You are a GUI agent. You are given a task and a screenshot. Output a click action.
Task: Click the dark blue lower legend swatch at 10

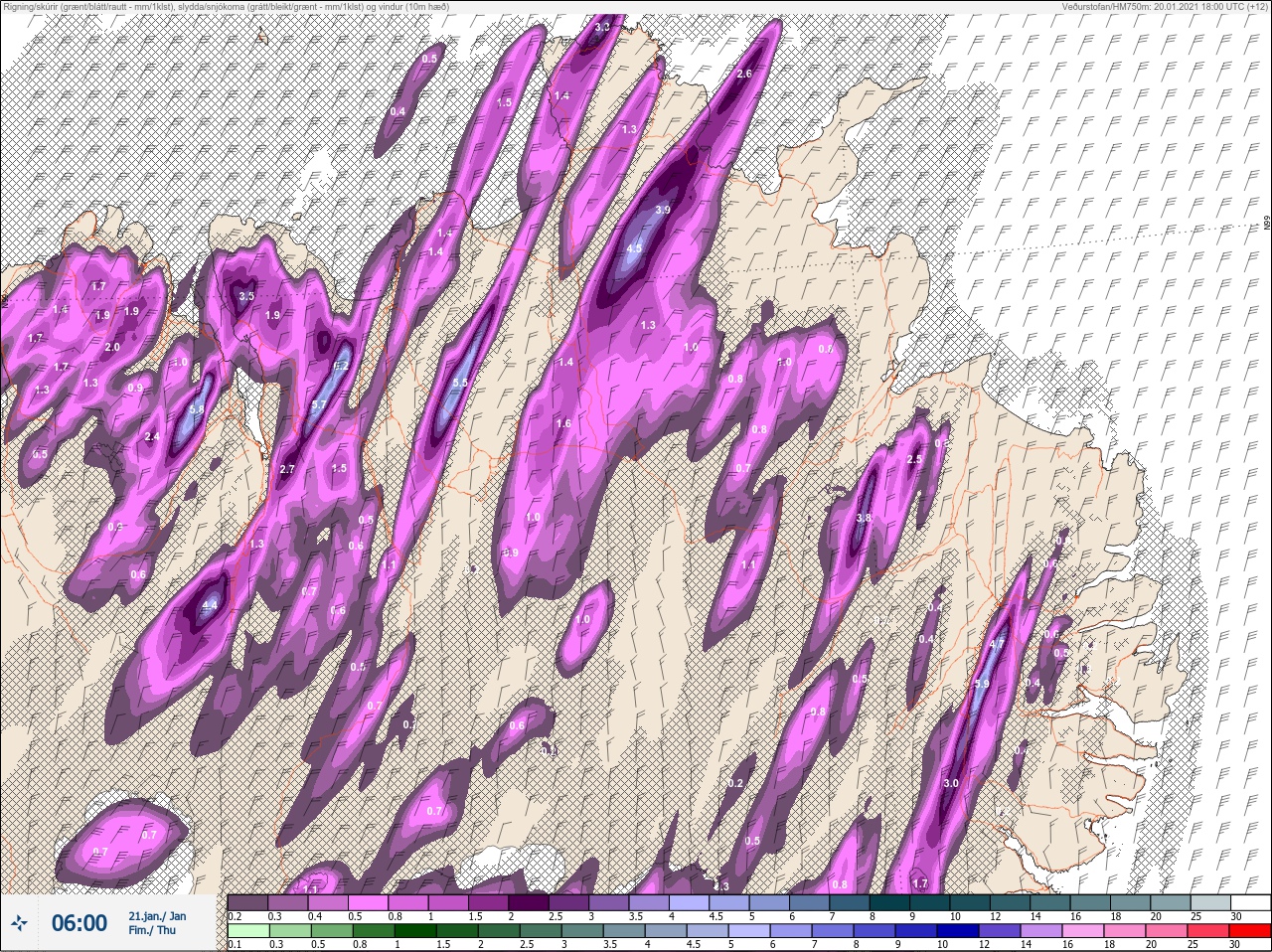click(959, 931)
